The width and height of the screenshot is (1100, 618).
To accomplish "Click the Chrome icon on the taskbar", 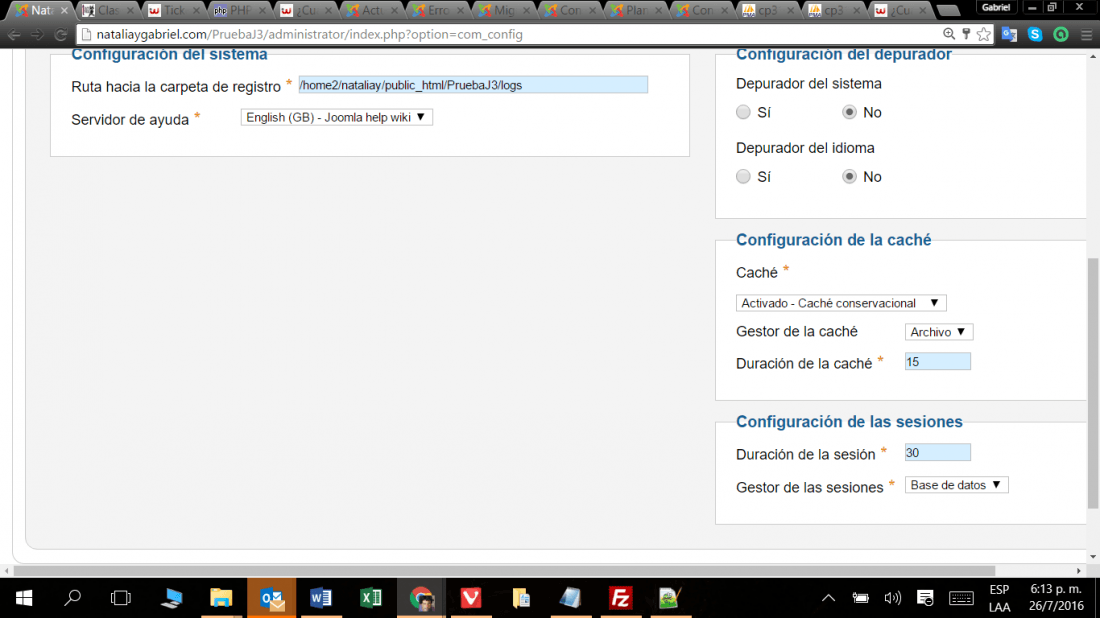I will [x=421, y=598].
